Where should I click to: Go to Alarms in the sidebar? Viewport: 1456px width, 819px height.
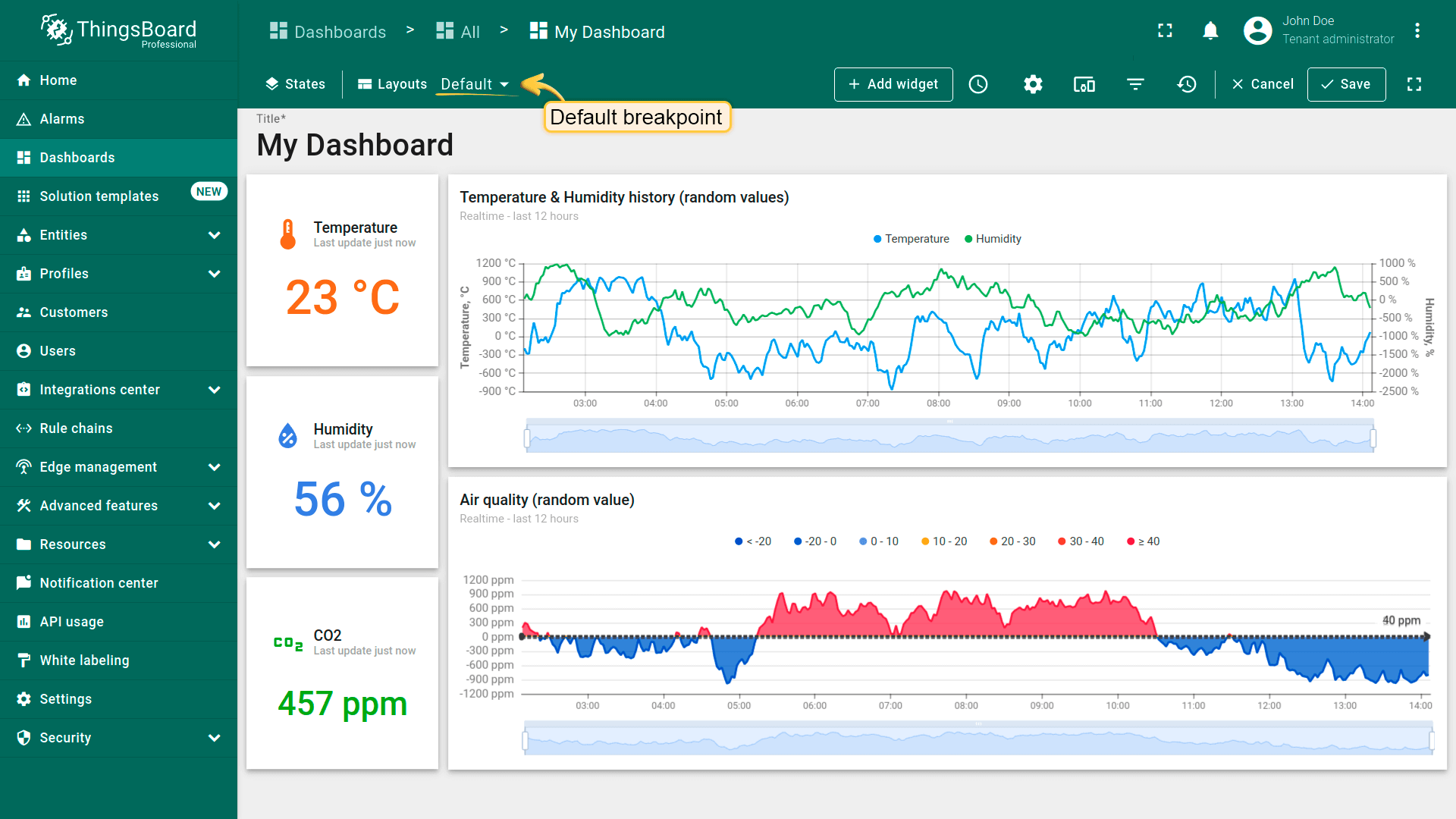pyautogui.click(x=62, y=119)
